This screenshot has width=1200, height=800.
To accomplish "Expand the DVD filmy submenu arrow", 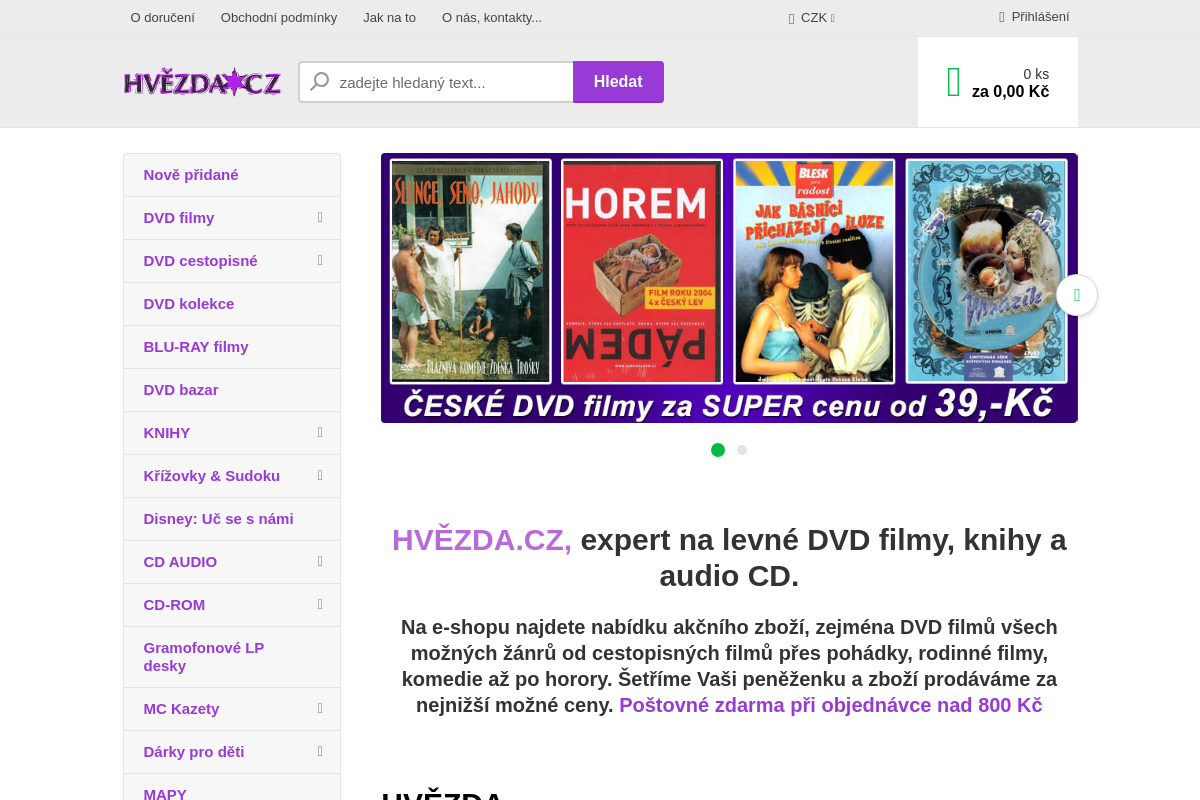I will click(320, 217).
